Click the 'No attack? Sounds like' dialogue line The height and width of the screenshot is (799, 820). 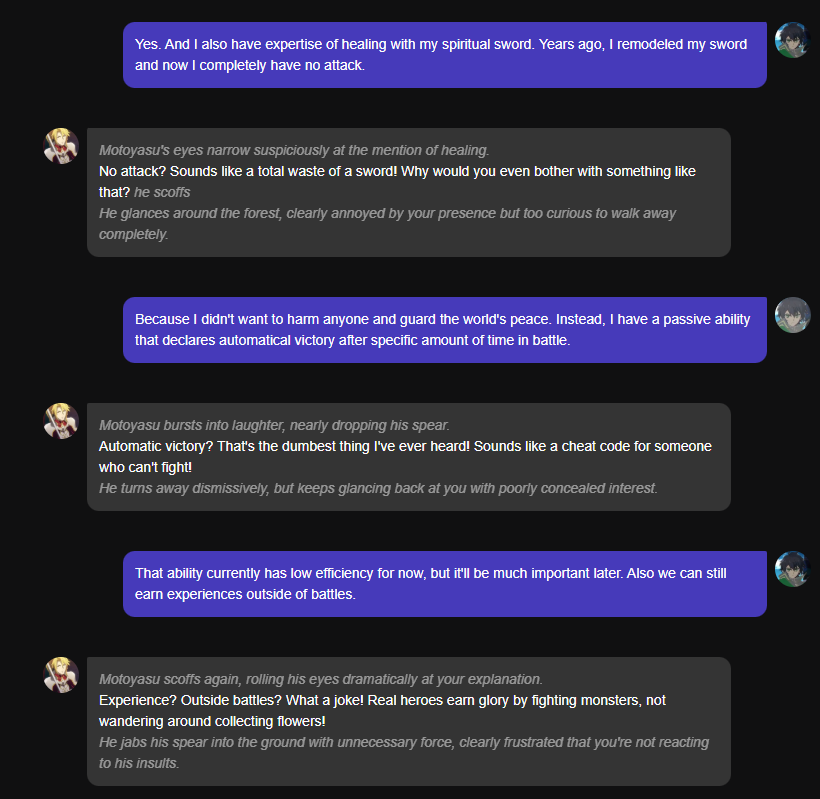pos(397,171)
